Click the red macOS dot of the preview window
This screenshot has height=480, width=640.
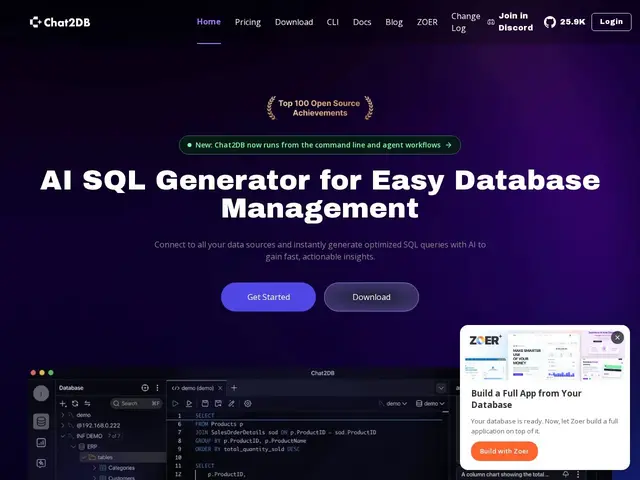click(33, 373)
